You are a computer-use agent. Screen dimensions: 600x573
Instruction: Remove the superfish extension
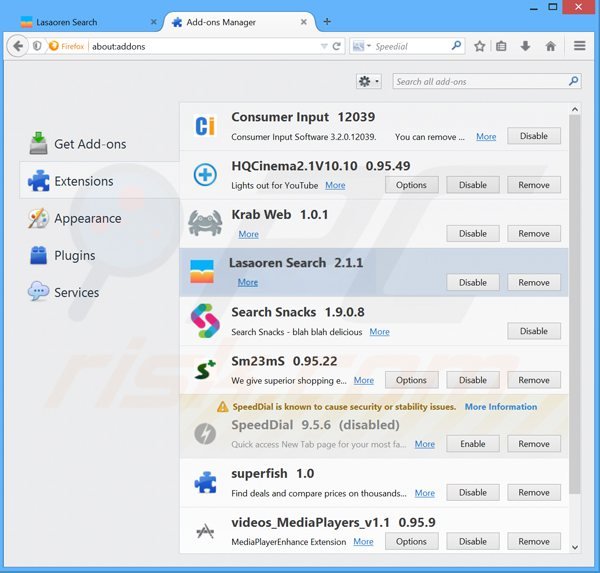pos(534,493)
